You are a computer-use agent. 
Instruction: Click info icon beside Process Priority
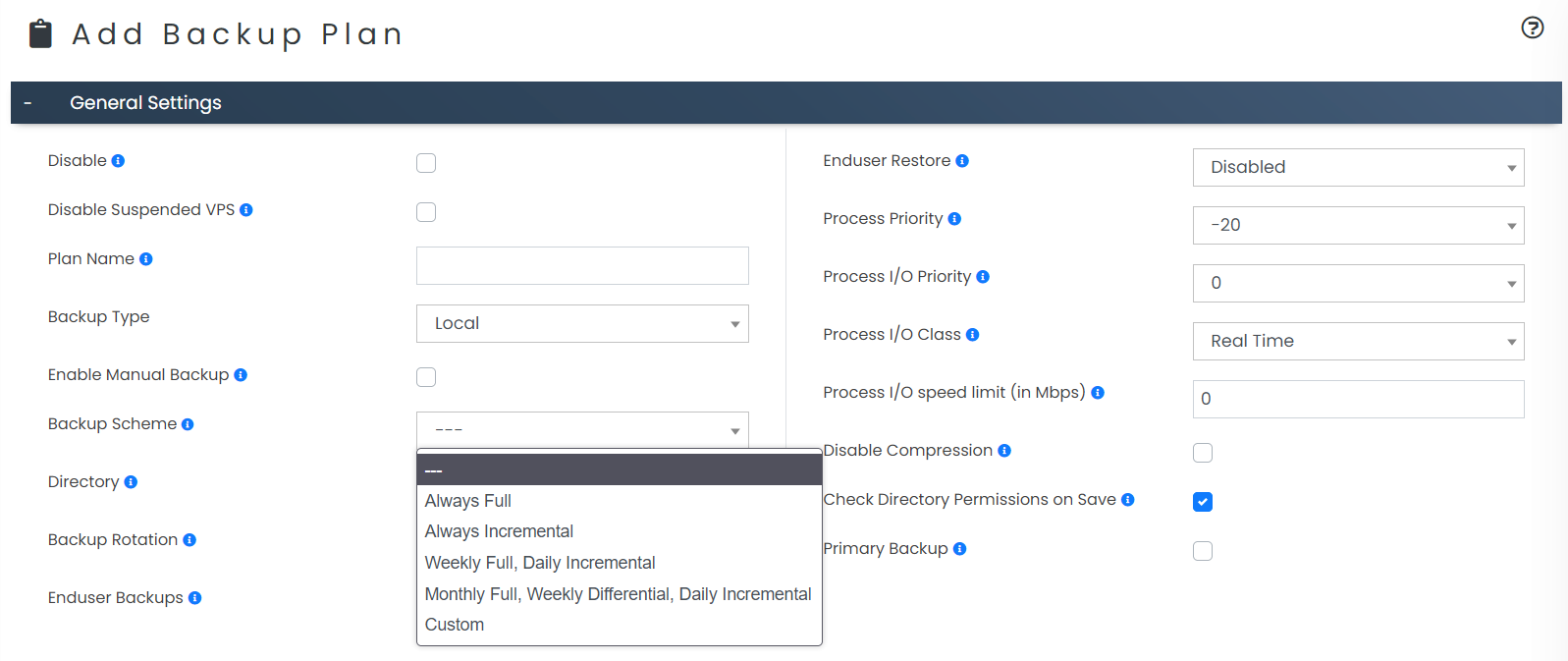coord(954,219)
